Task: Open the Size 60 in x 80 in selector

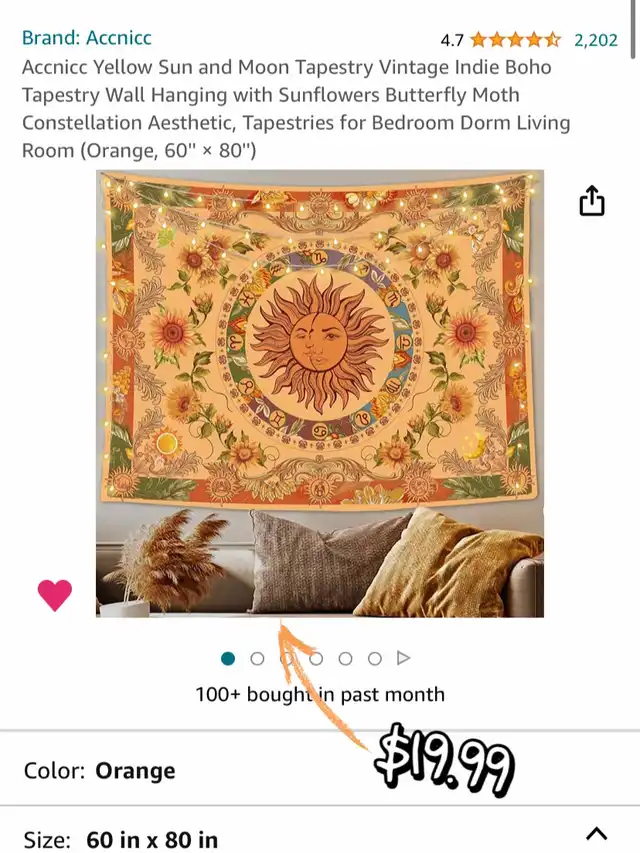Action: tap(320, 830)
